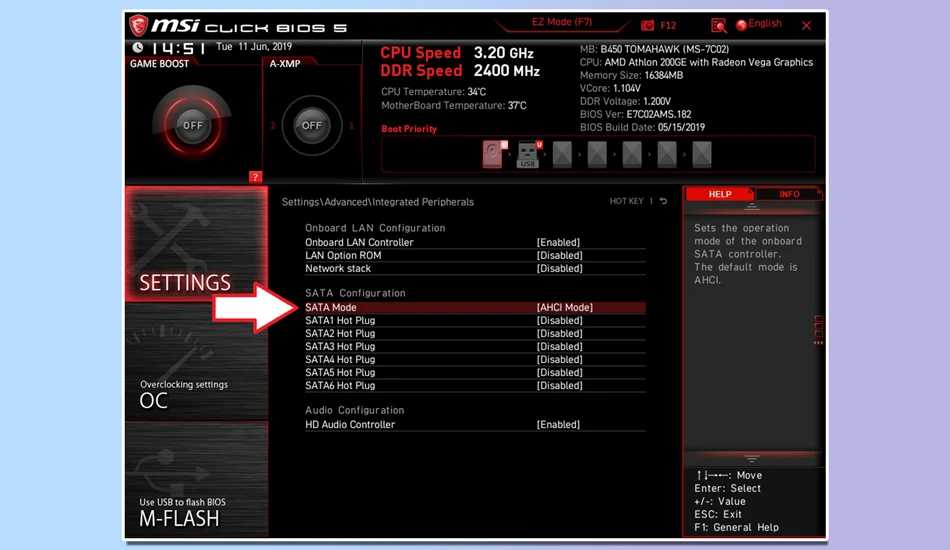Select the SATA6 Hot Plug label

pos(340,386)
